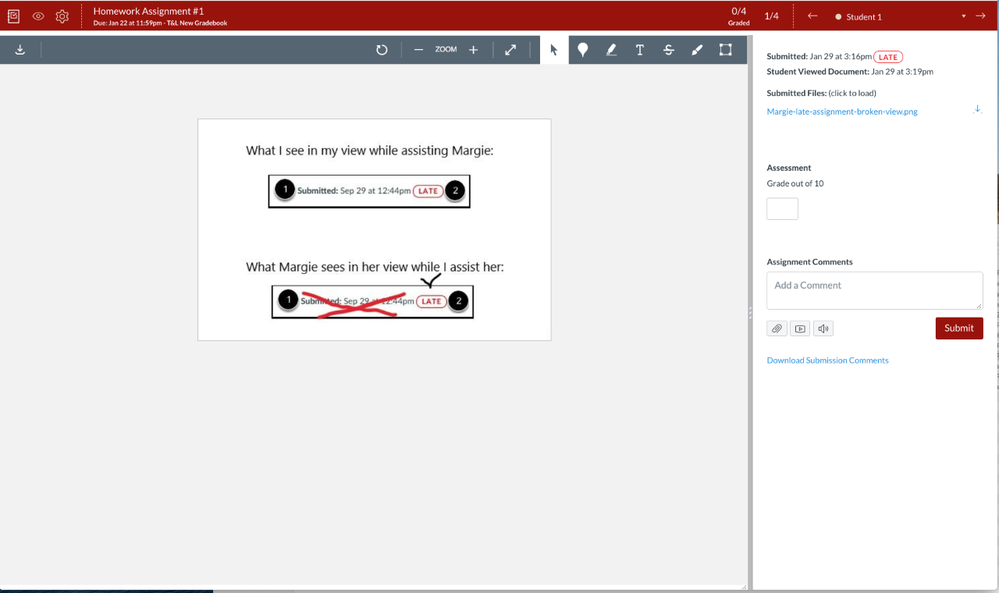Open Margie-late-assignment-broken-view.png file link
The image size is (999, 593).
841,112
